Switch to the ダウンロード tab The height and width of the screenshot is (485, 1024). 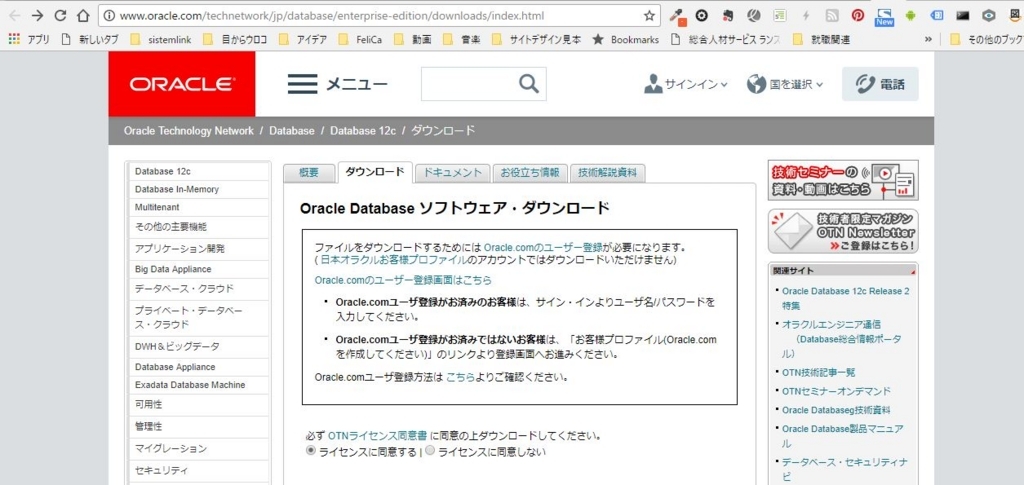click(x=375, y=172)
